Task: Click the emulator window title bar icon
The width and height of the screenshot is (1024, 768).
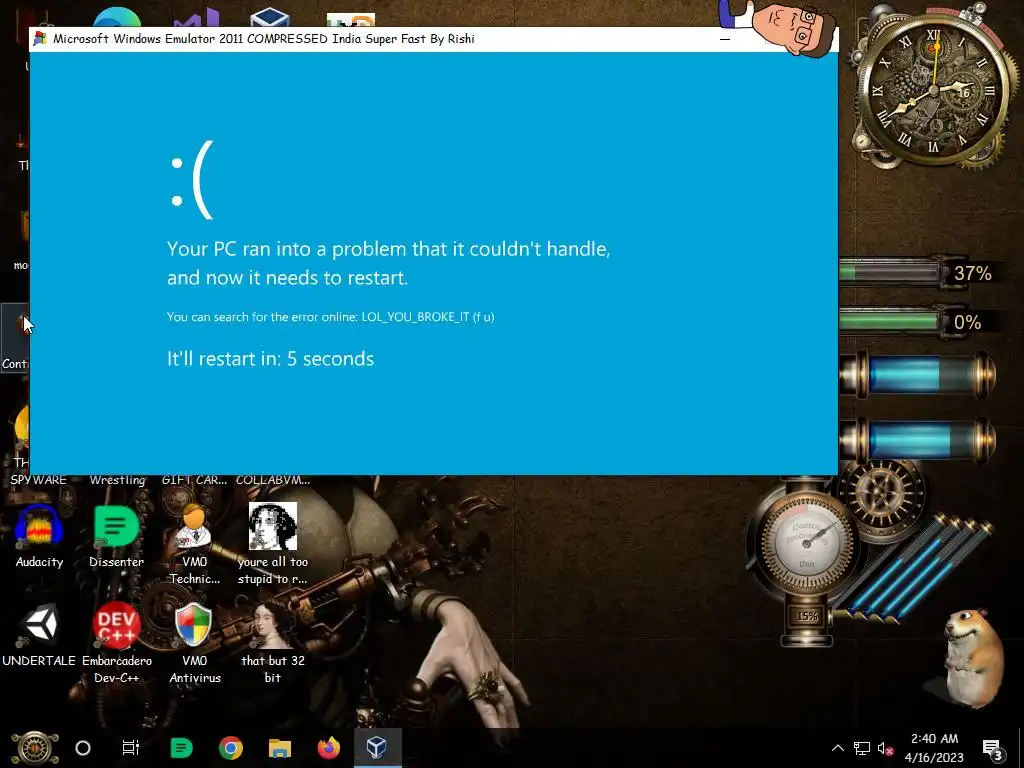Action: tap(40, 39)
